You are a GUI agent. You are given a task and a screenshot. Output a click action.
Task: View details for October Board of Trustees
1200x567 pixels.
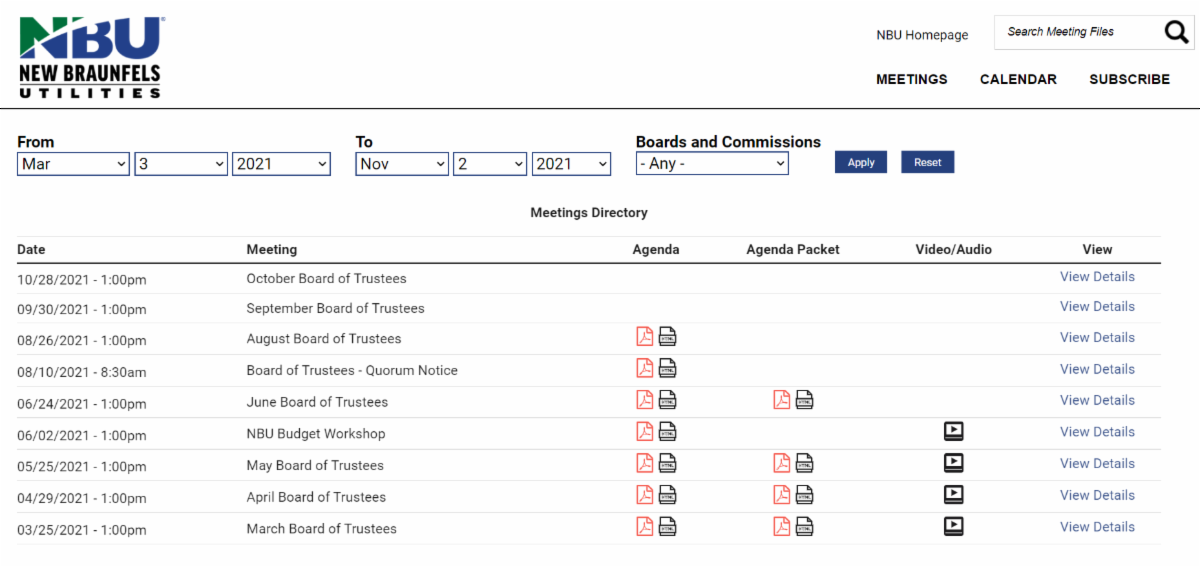1097,277
